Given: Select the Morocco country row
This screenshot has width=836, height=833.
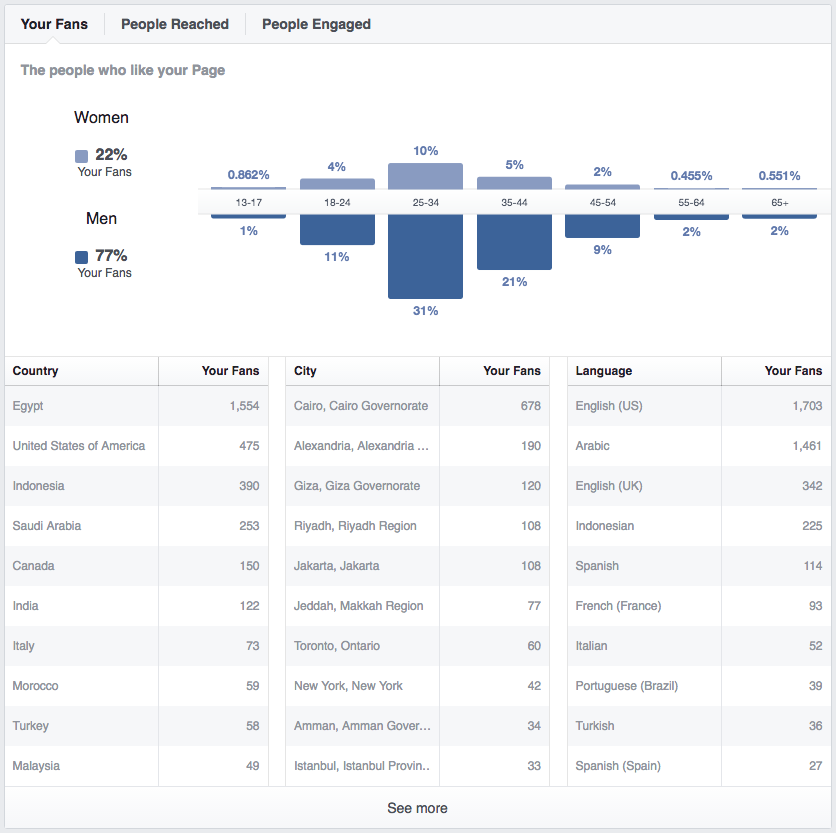Looking at the screenshot, I should click(x=136, y=686).
